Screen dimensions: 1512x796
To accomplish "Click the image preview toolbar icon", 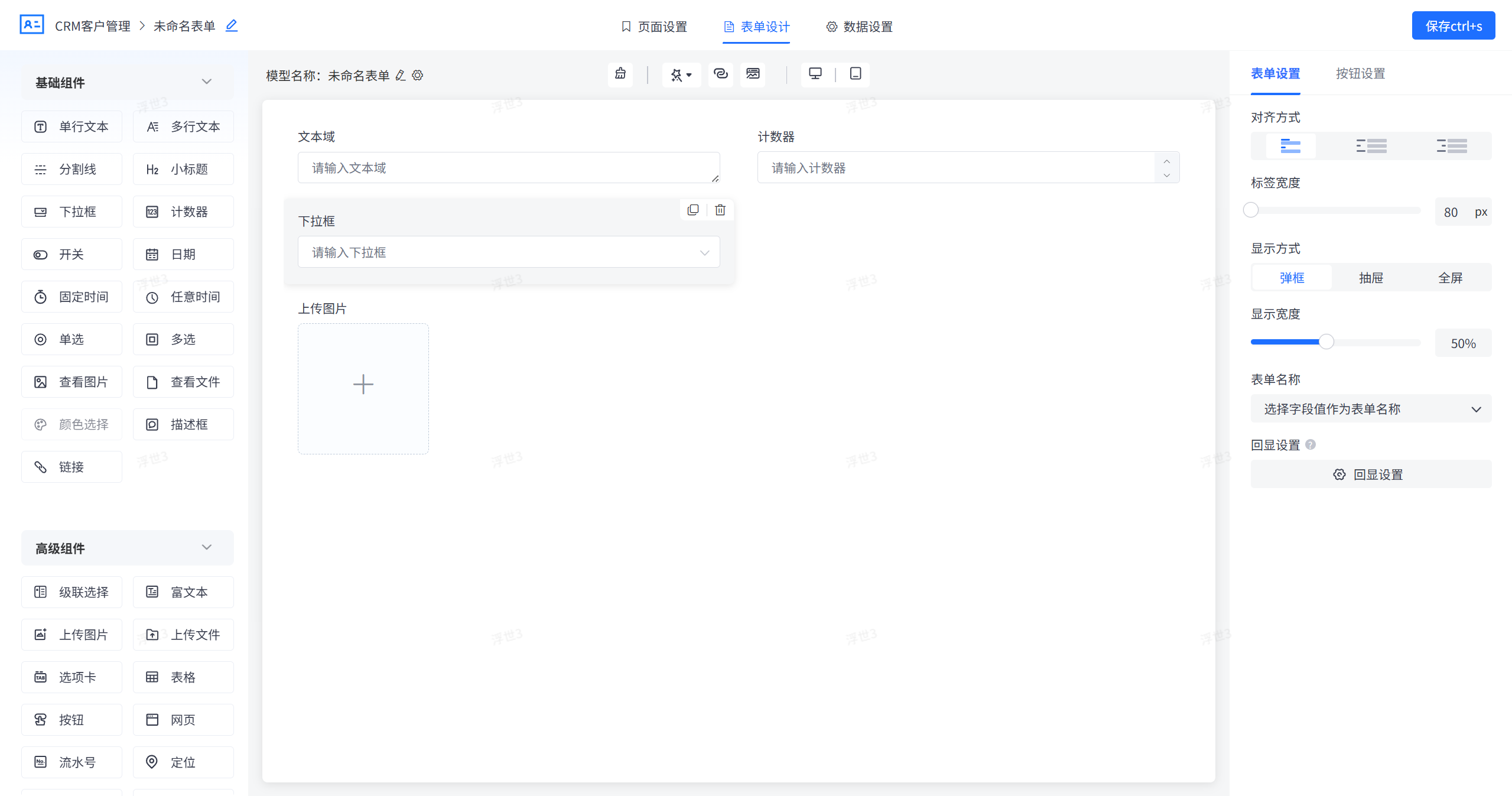I will coord(753,74).
